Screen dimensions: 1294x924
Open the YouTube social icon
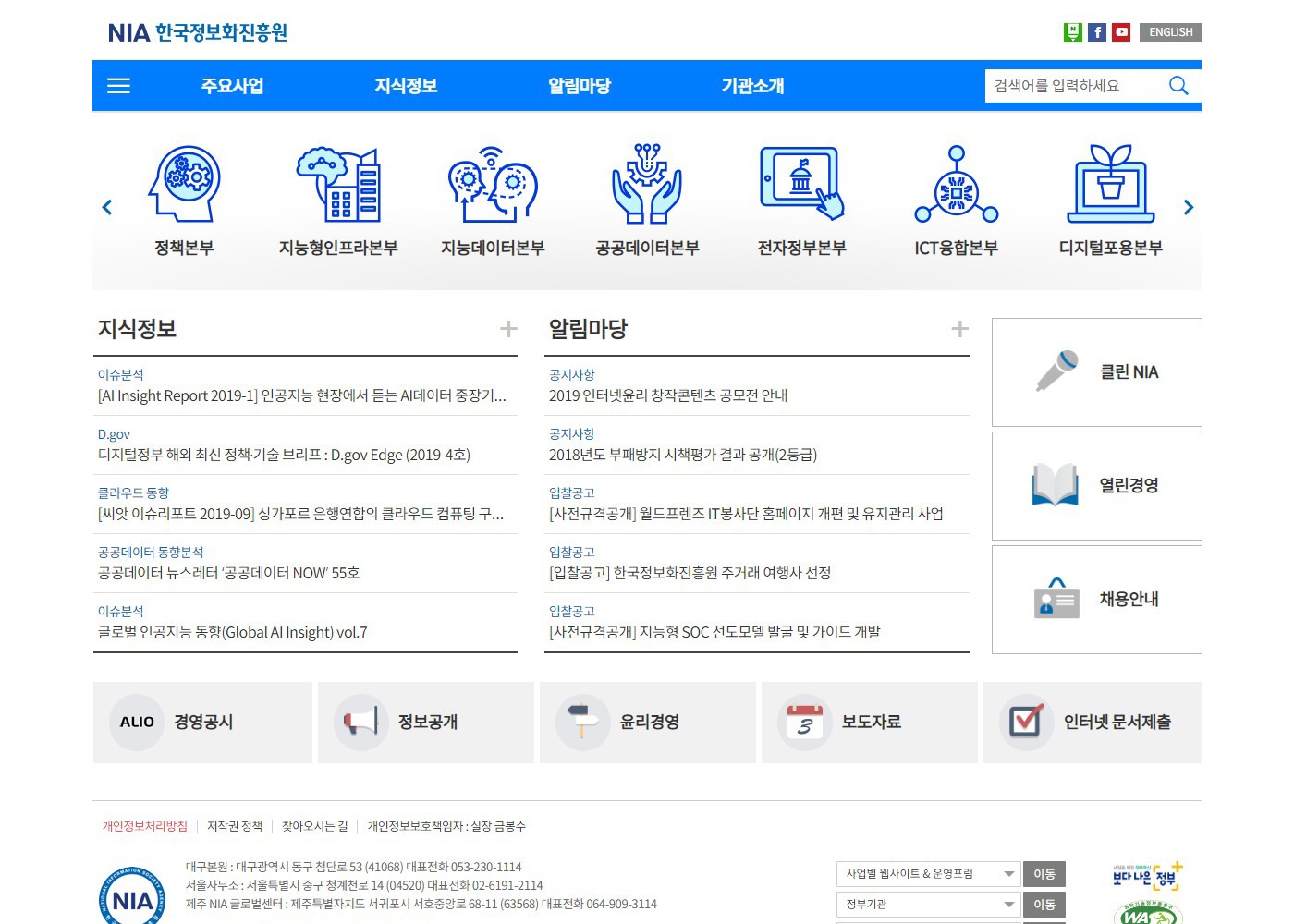click(x=1121, y=32)
